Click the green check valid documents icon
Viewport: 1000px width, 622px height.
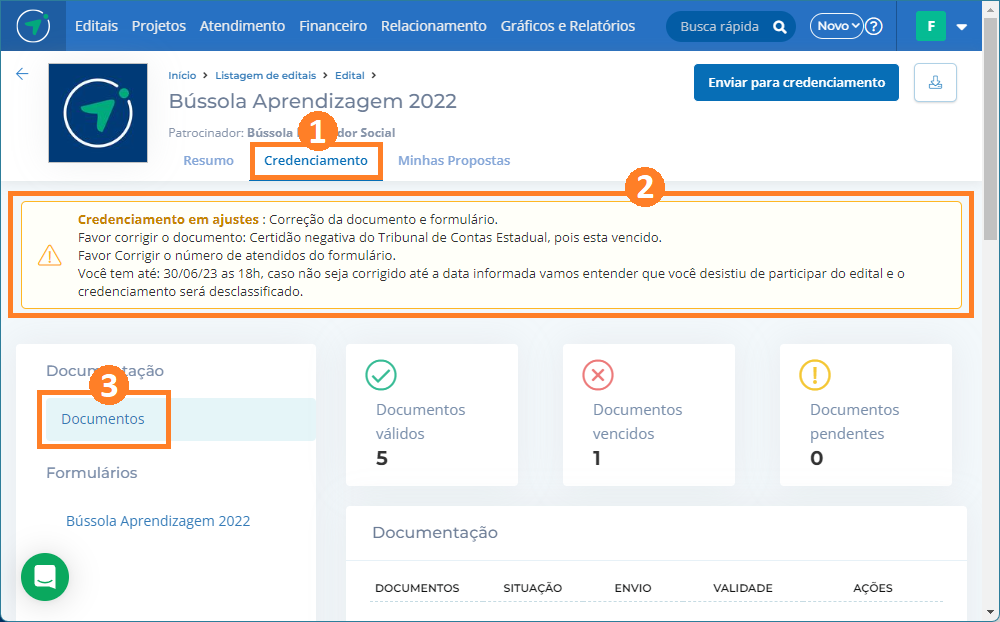(x=381, y=375)
